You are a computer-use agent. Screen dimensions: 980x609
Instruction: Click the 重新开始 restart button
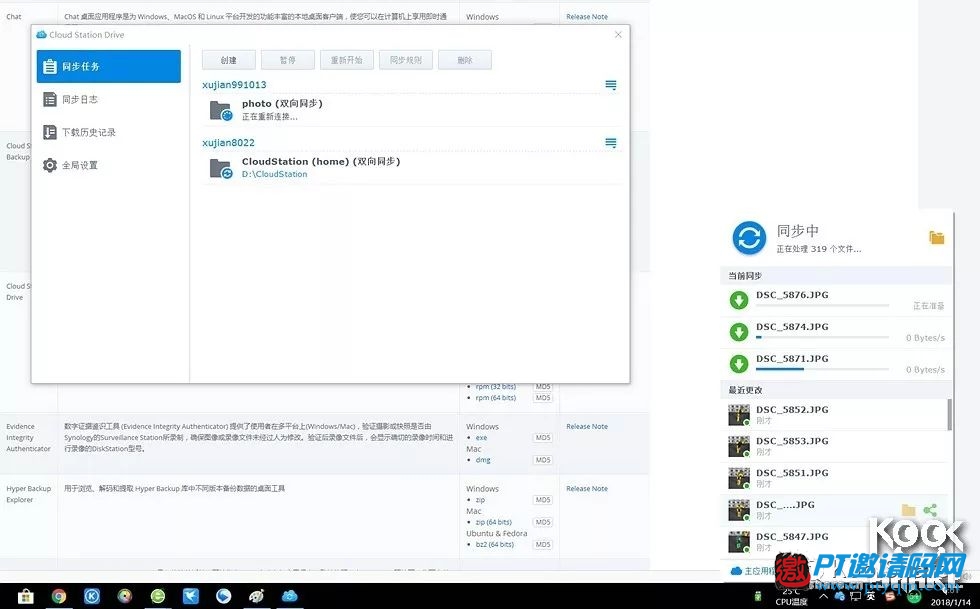tap(347, 60)
